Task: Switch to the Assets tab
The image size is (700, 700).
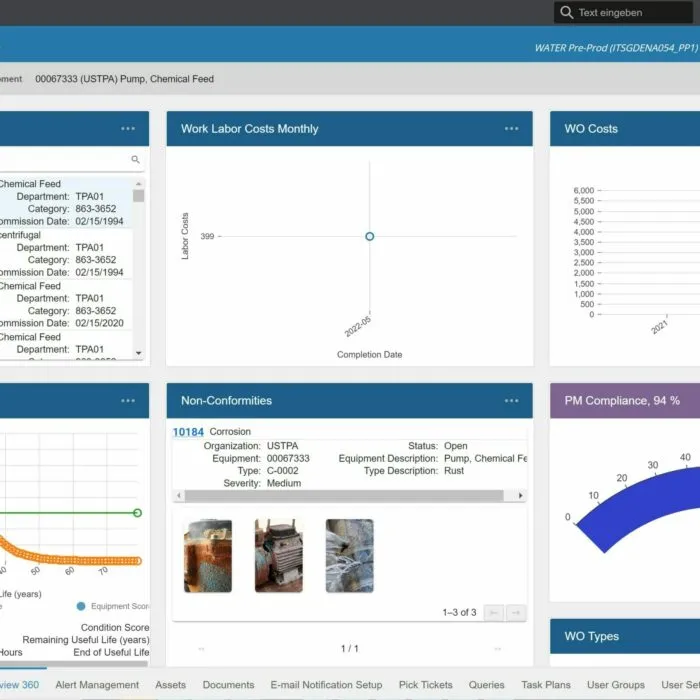Action: pos(171,684)
